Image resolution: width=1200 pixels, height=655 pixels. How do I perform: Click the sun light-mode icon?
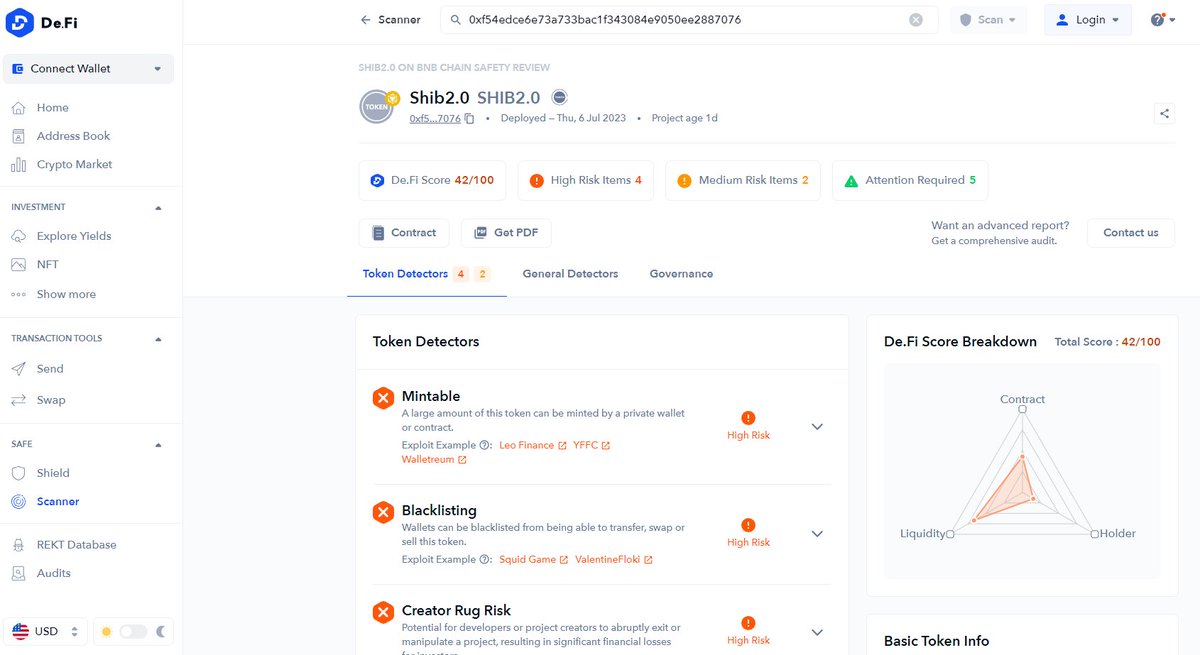point(106,632)
